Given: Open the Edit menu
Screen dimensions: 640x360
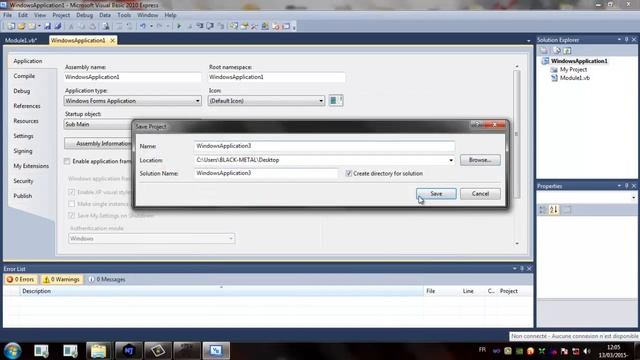Looking at the screenshot, I should tap(23, 15).
